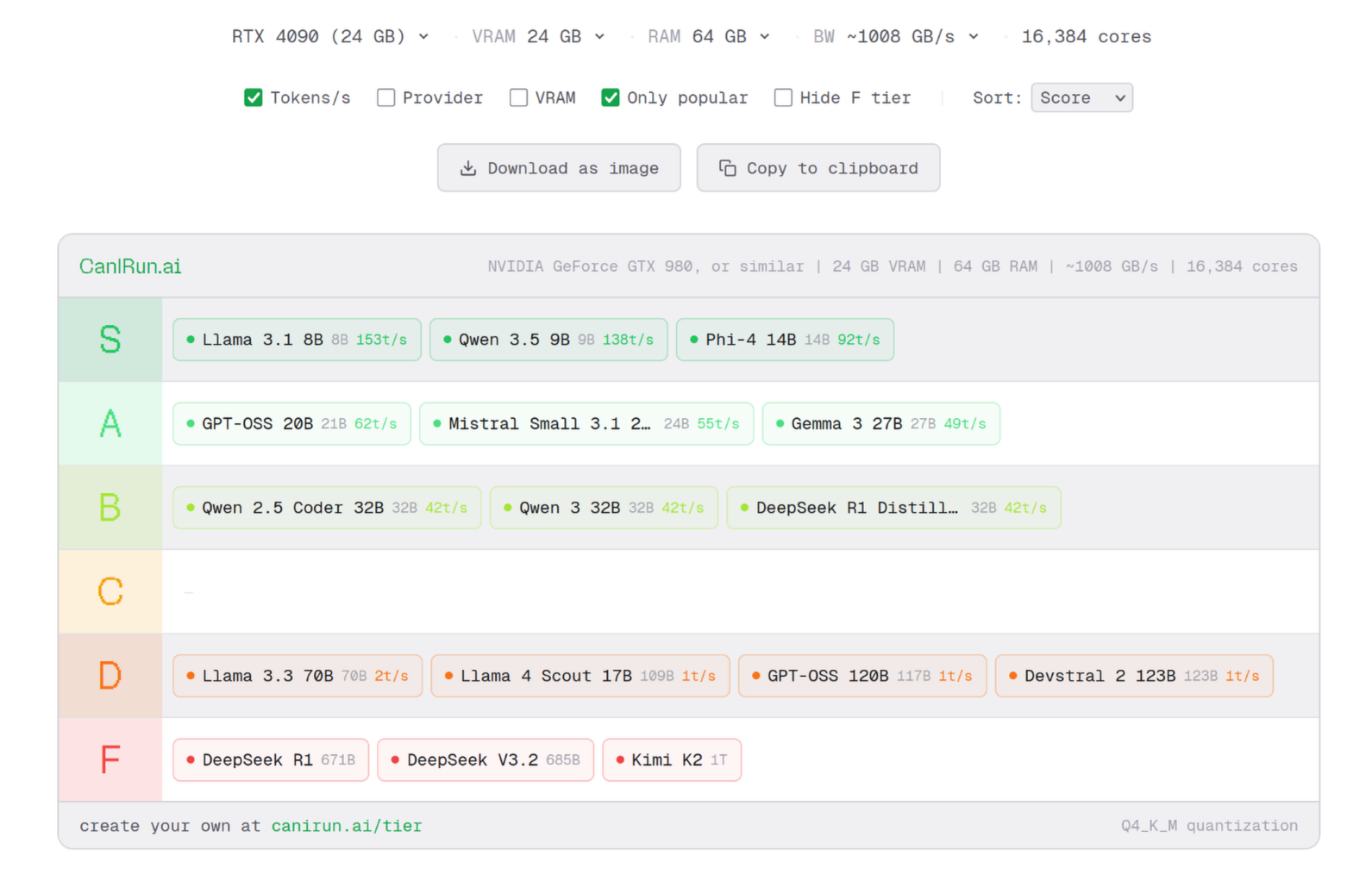Image resolution: width=1372 pixels, height=881 pixels.
Task: Click the Copy to clipboard button
Action: point(818,168)
